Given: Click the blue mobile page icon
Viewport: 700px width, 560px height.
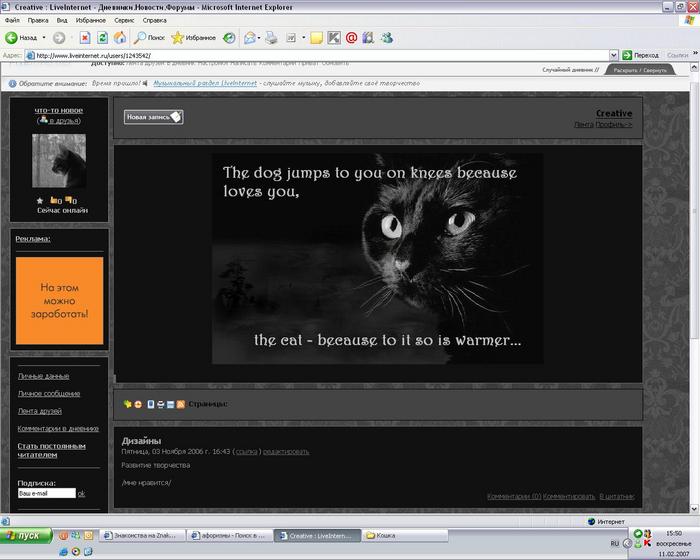Looking at the screenshot, I should [x=151, y=404].
